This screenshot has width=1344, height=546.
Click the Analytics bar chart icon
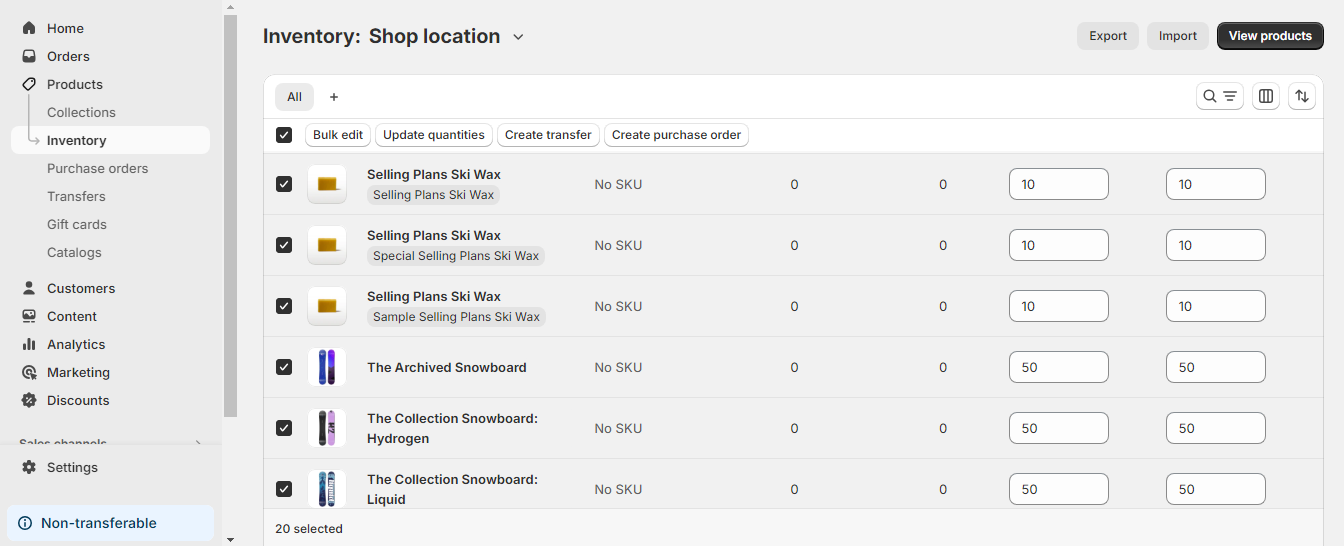(29, 344)
